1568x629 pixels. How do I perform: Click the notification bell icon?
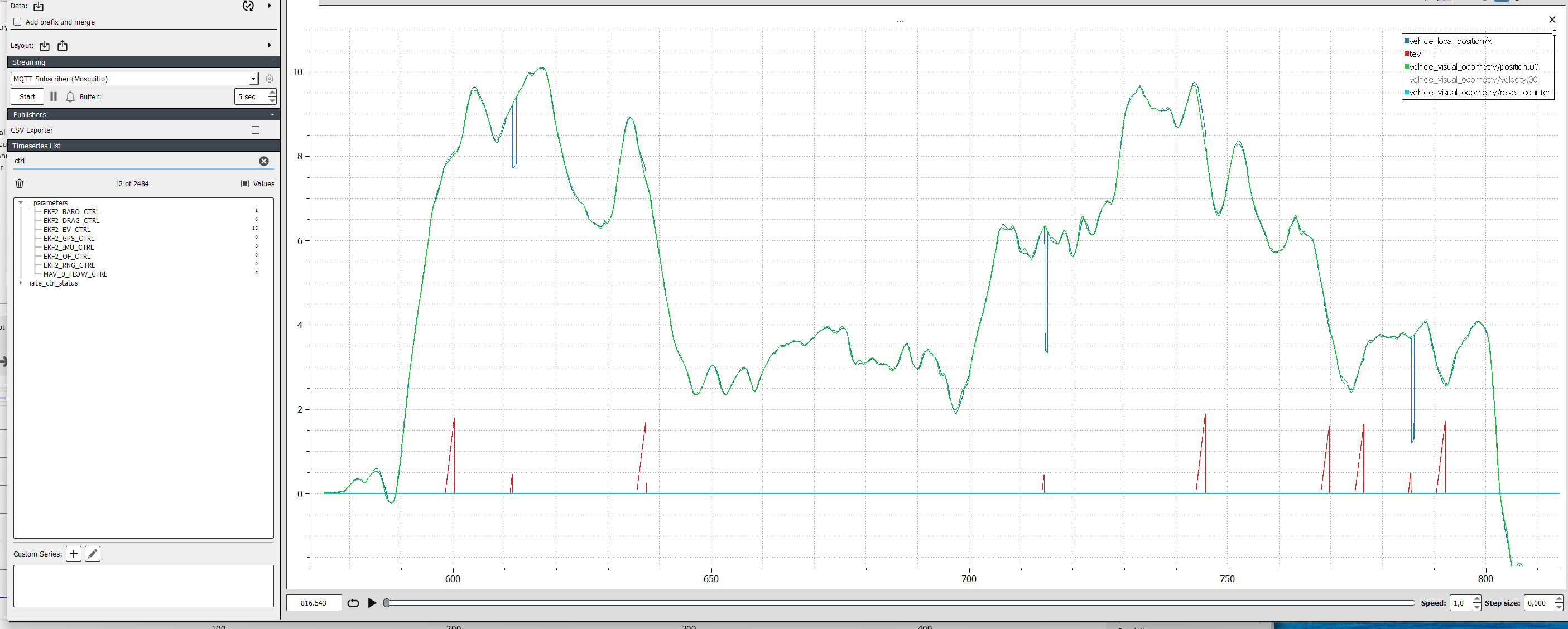pyautogui.click(x=70, y=96)
